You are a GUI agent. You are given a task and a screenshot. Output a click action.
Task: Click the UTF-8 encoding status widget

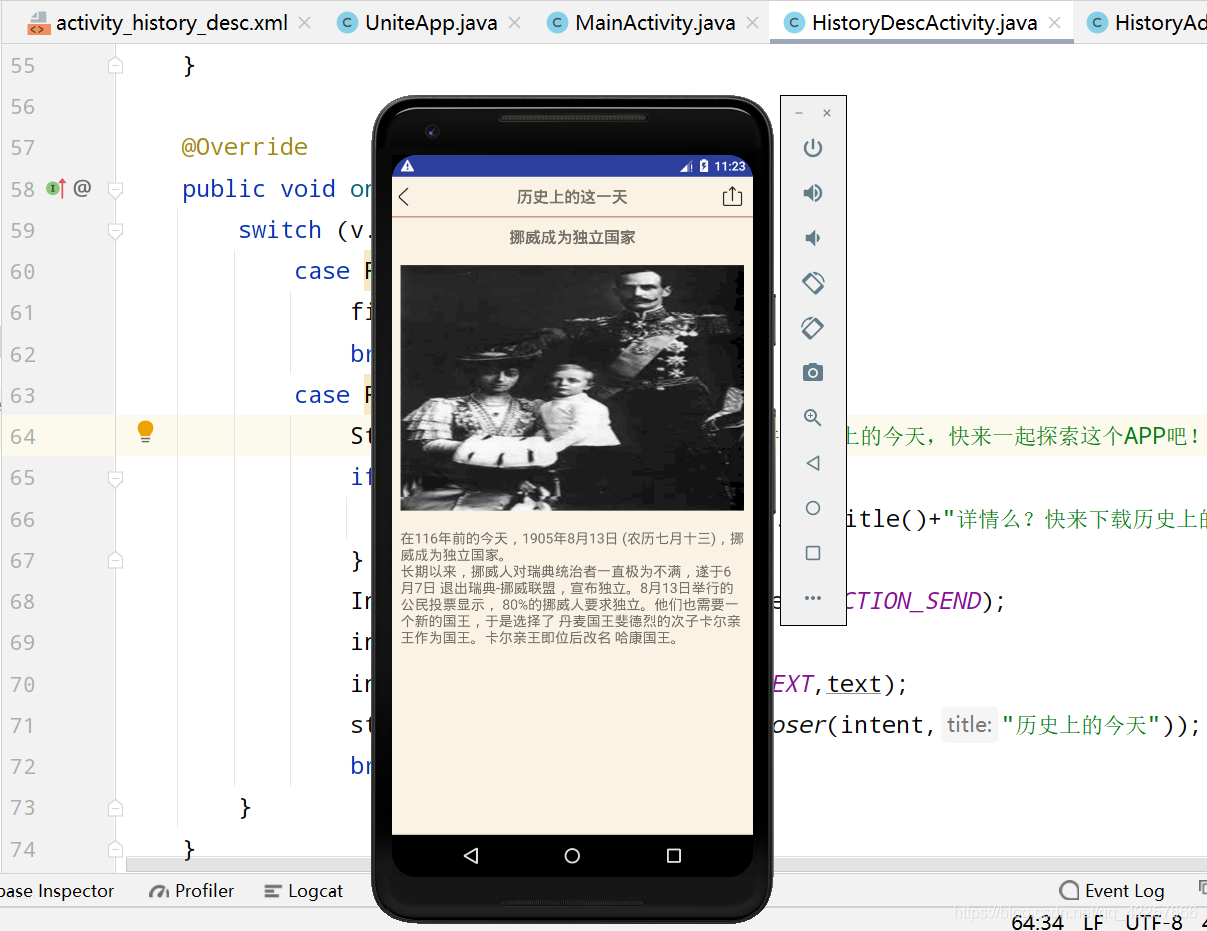[x=1153, y=922]
